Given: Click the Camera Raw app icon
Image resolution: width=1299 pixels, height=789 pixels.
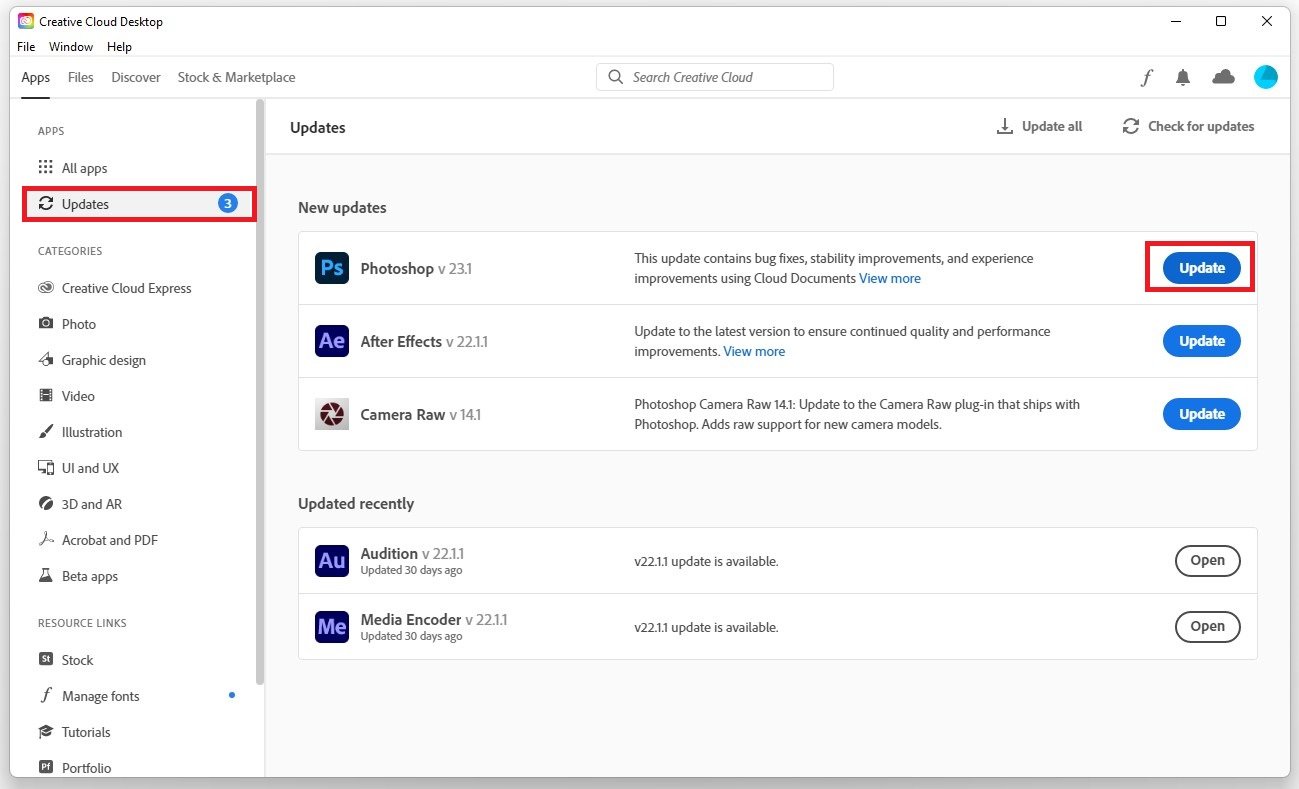Looking at the screenshot, I should (332, 414).
